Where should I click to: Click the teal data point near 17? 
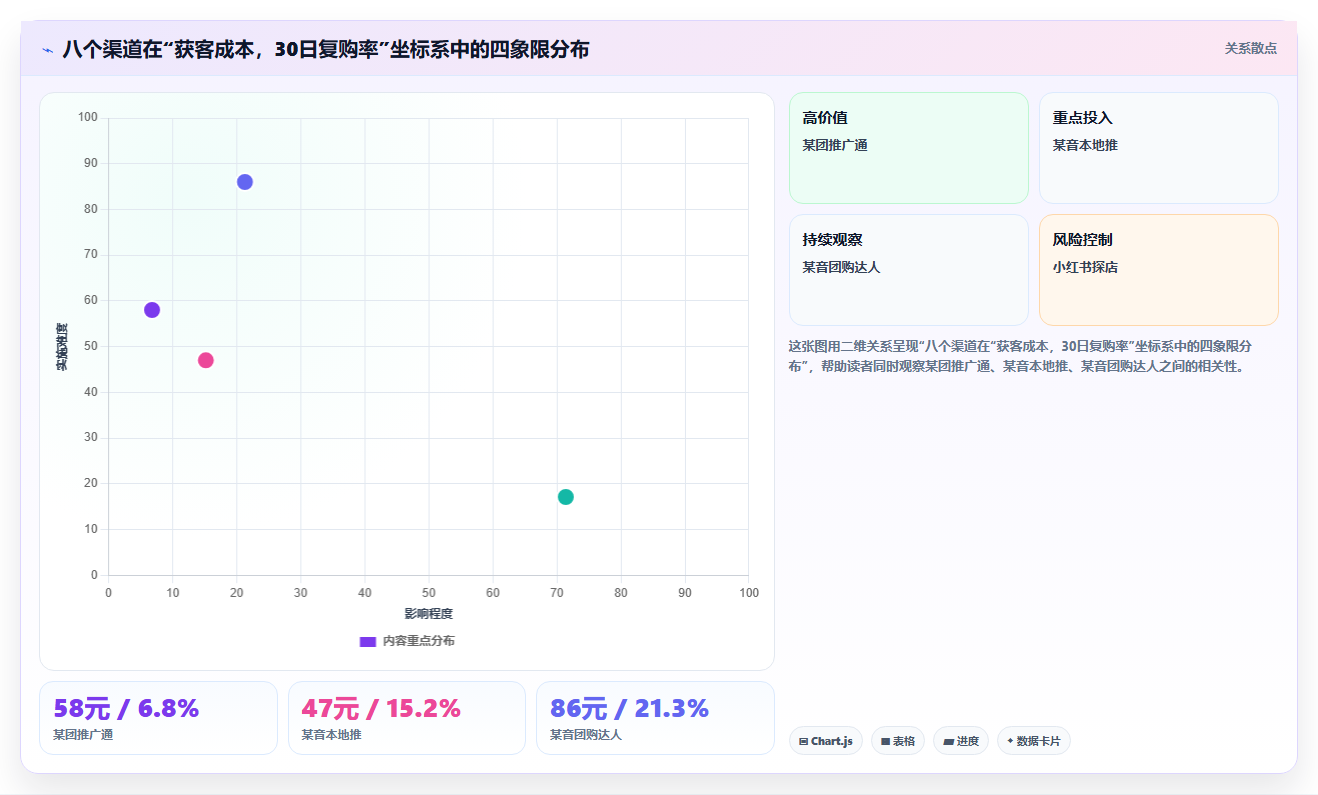click(x=566, y=497)
